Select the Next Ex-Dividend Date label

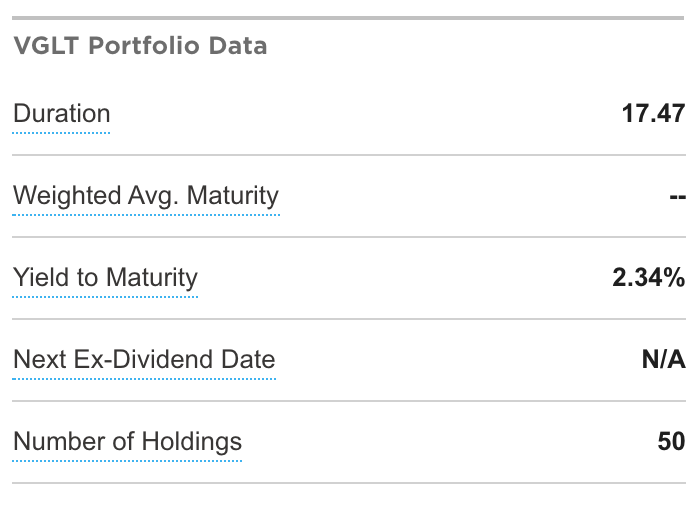144,359
